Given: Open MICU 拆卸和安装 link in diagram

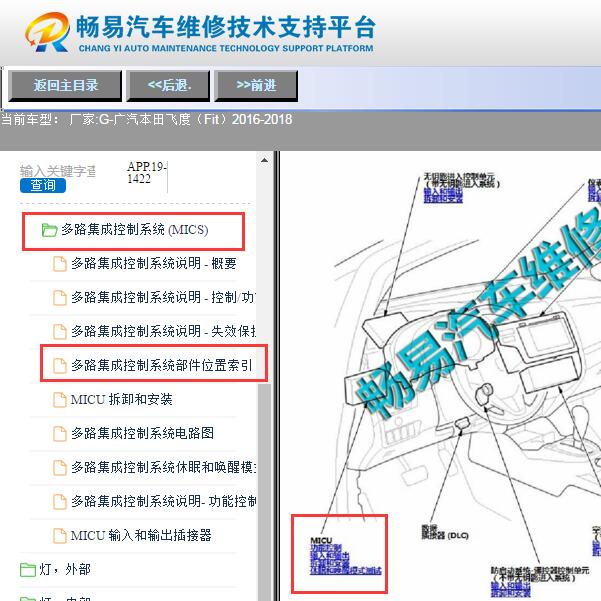Looking at the screenshot, I should tap(330, 563).
